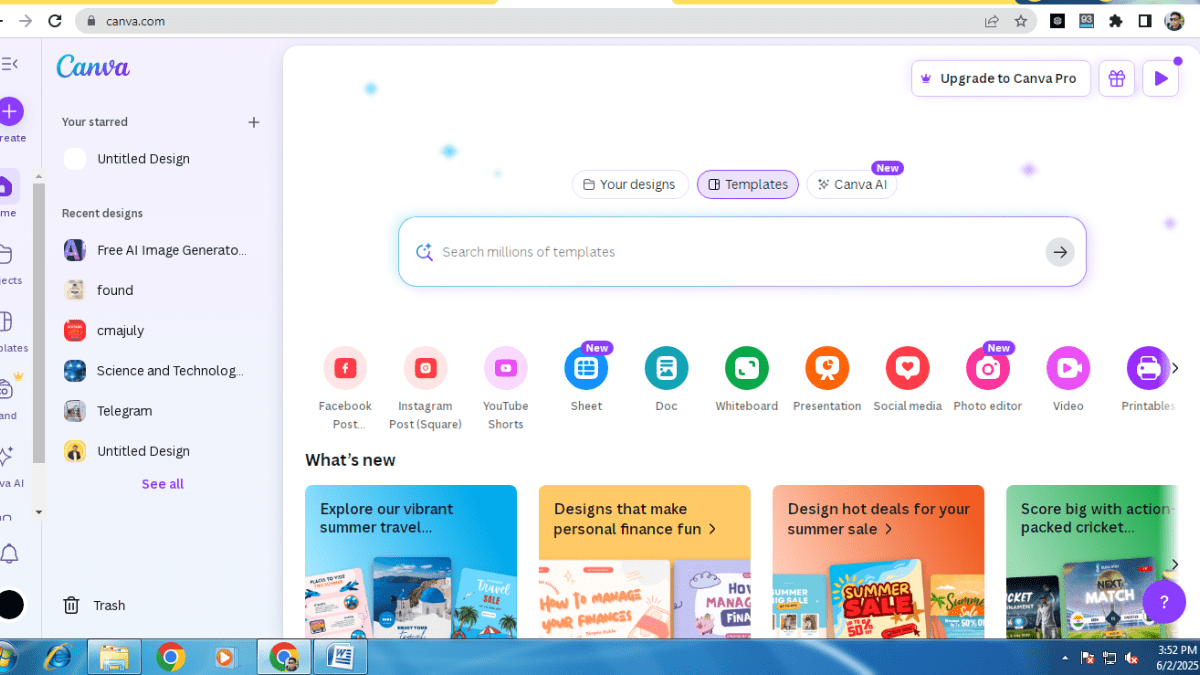Reload the page in browser

[x=54, y=21]
